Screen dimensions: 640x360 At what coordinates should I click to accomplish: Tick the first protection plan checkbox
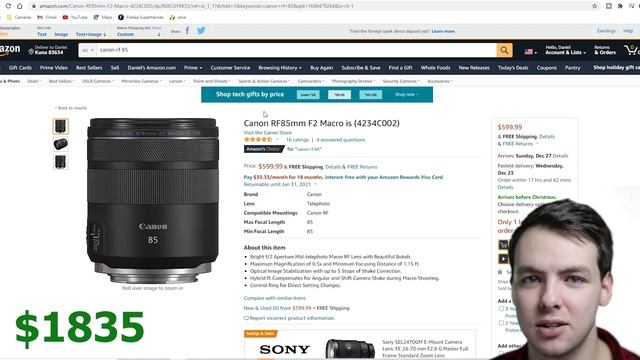point(501,309)
